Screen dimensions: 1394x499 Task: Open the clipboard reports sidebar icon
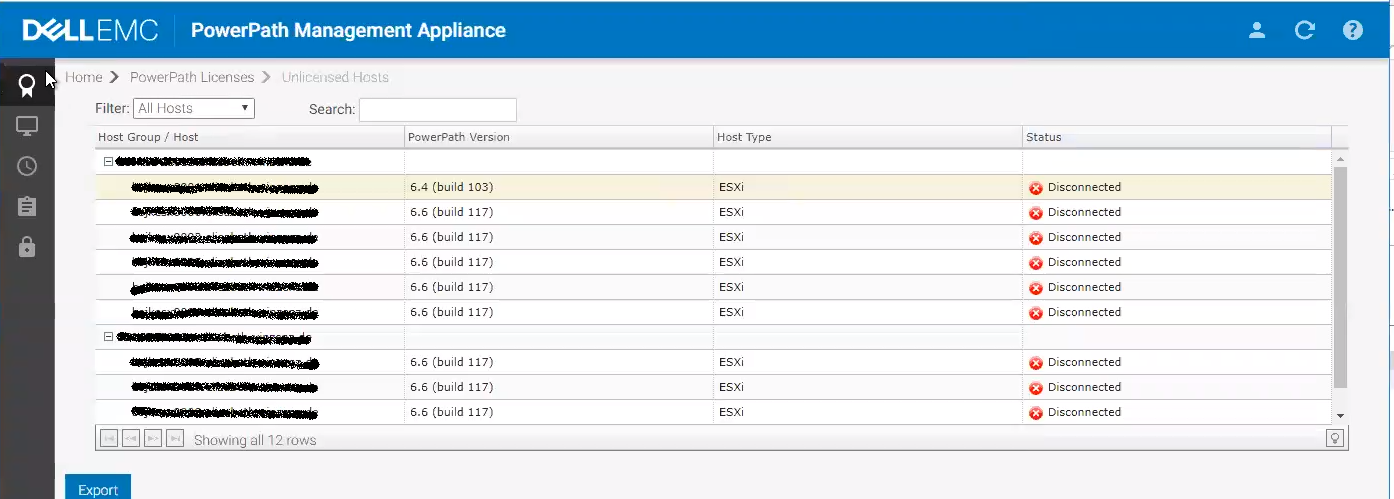point(27,206)
